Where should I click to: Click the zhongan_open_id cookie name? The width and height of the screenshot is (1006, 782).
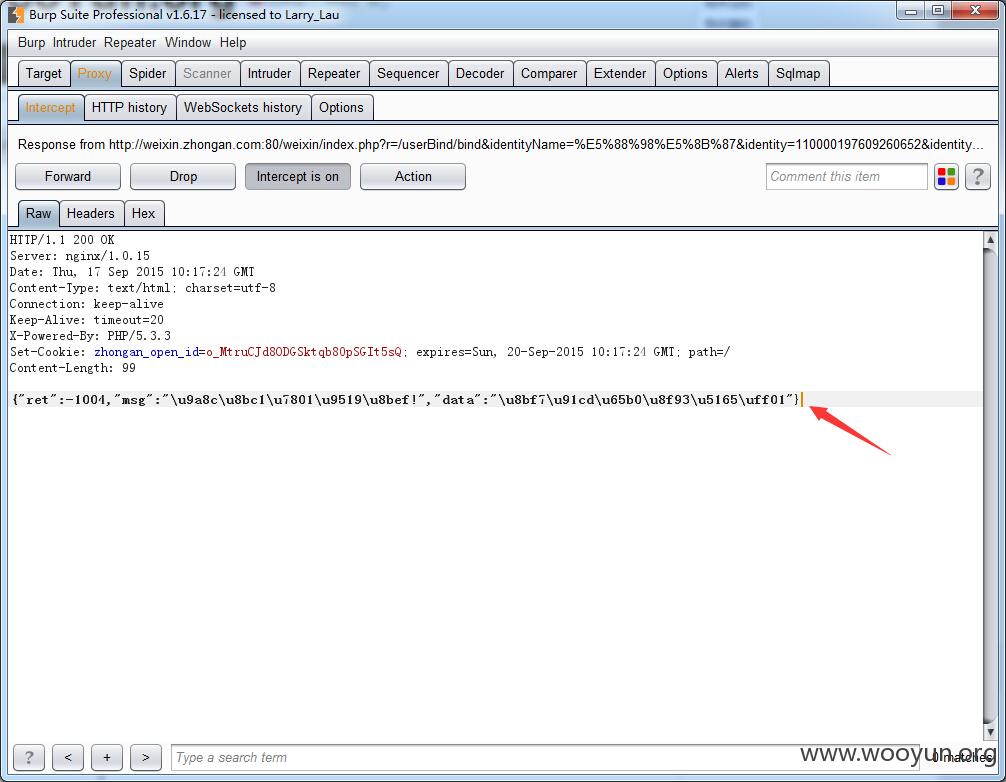click(146, 352)
